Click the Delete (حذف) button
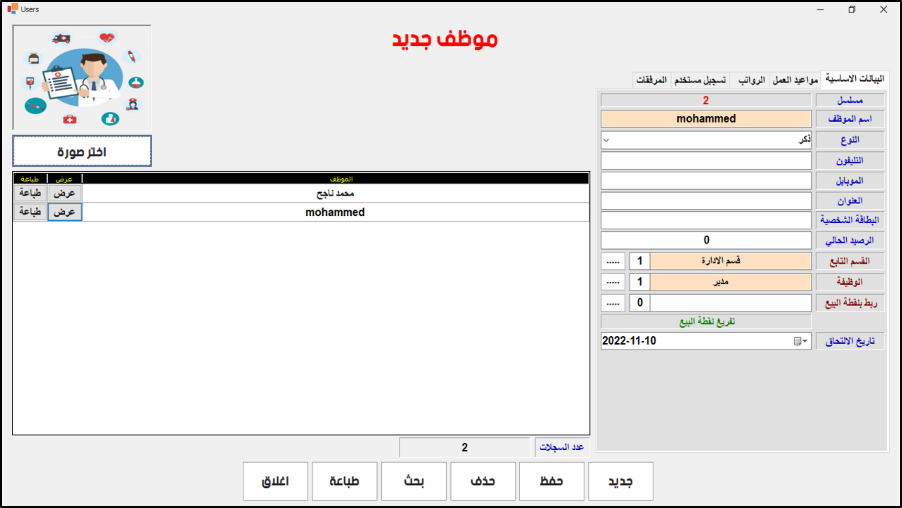 click(x=482, y=481)
